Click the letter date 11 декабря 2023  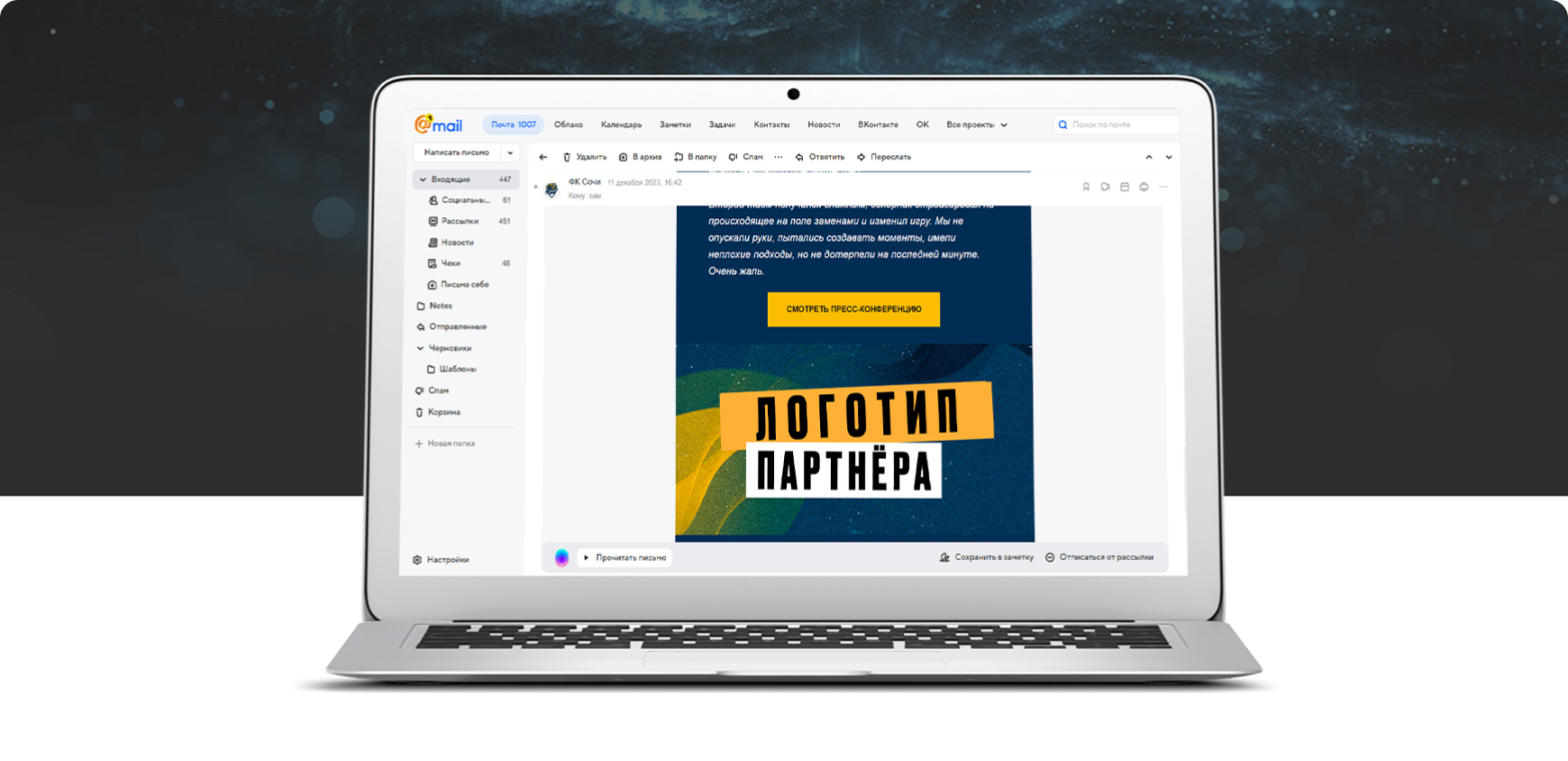tap(644, 182)
